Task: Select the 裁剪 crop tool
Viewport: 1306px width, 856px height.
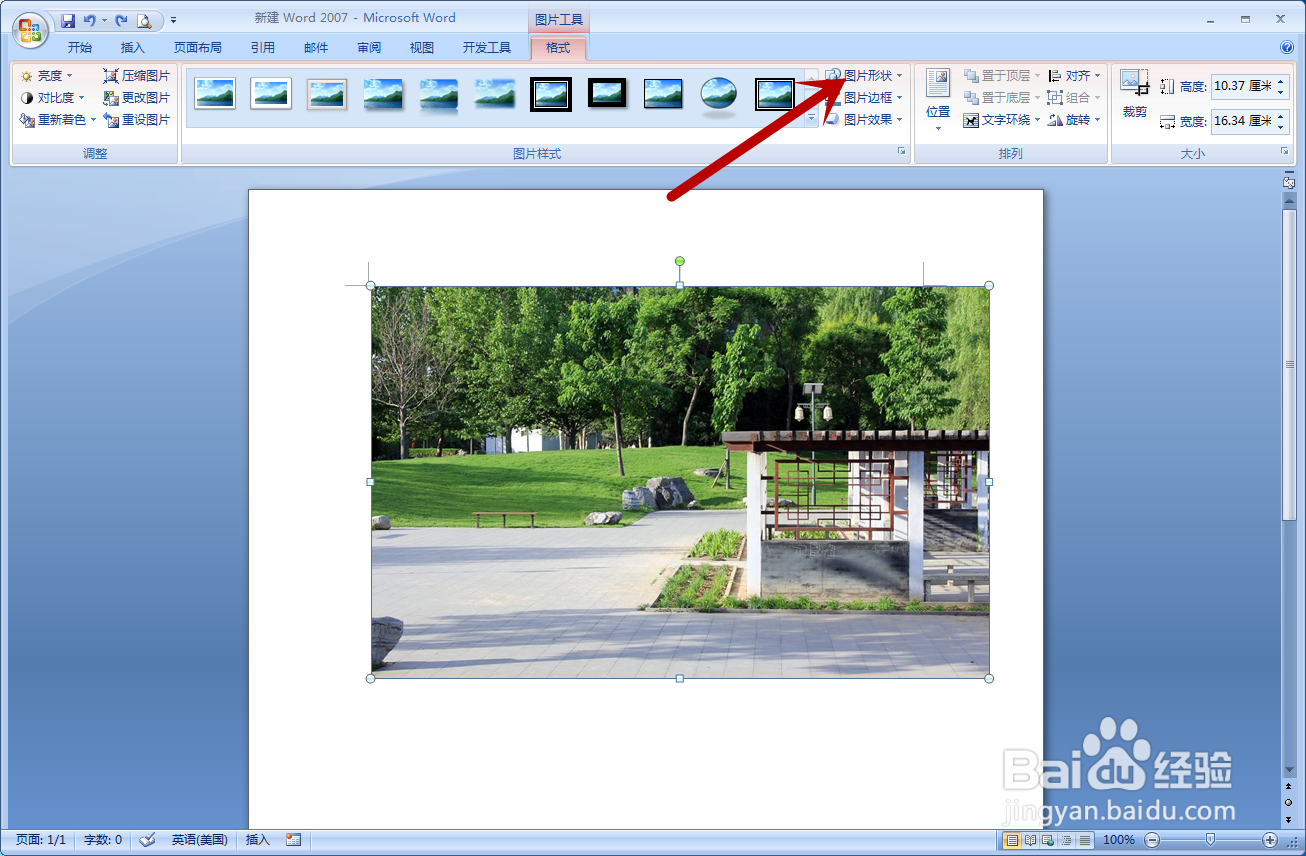Action: coord(1135,94)
